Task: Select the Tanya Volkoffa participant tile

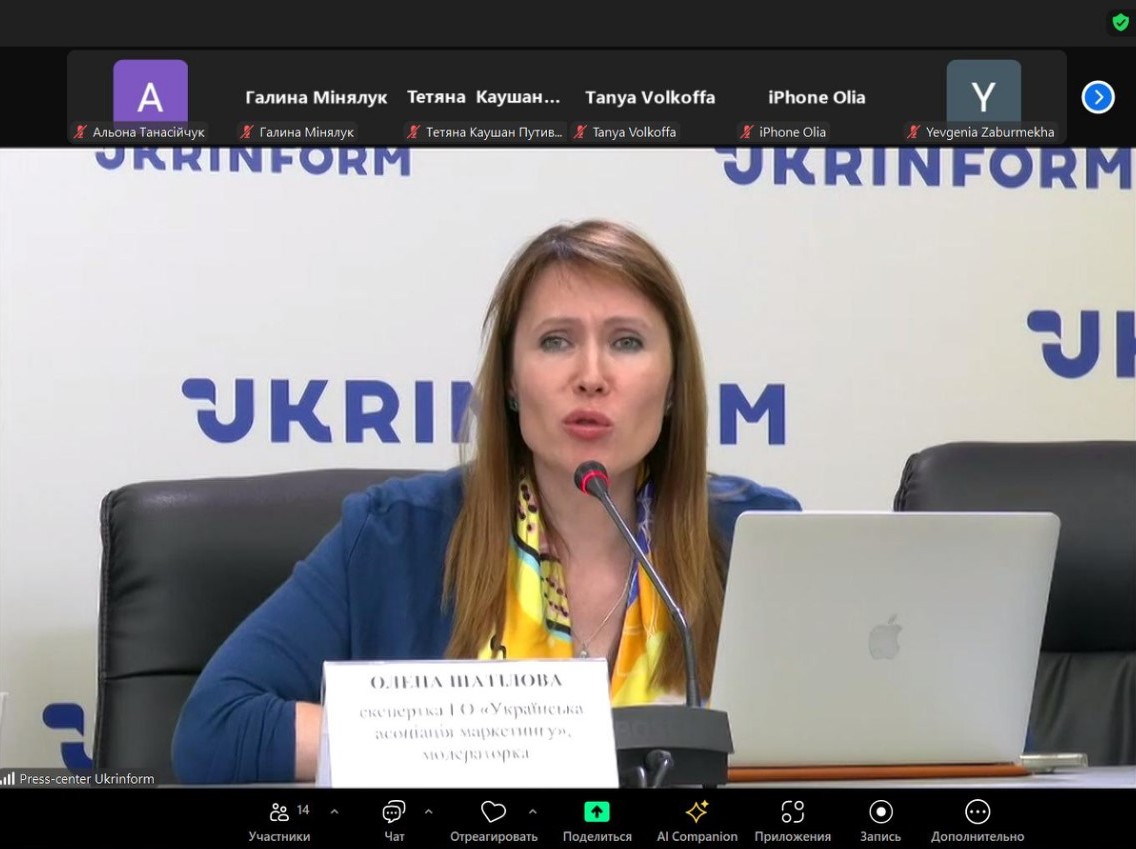Action: coord(650,98)
